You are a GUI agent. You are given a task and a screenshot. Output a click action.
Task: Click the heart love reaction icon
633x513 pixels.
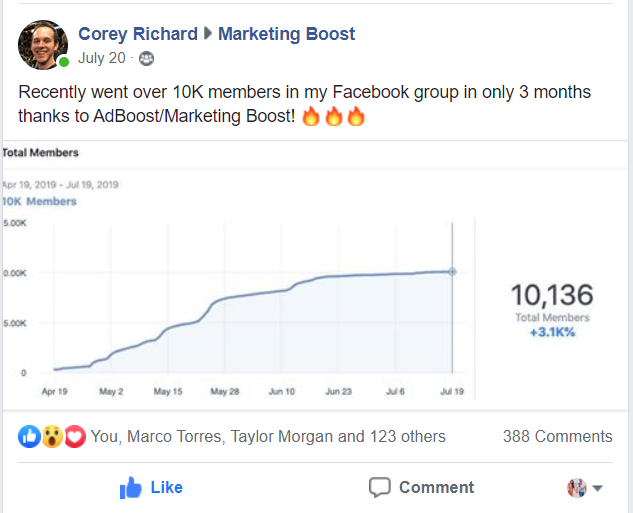click(75, 437)
